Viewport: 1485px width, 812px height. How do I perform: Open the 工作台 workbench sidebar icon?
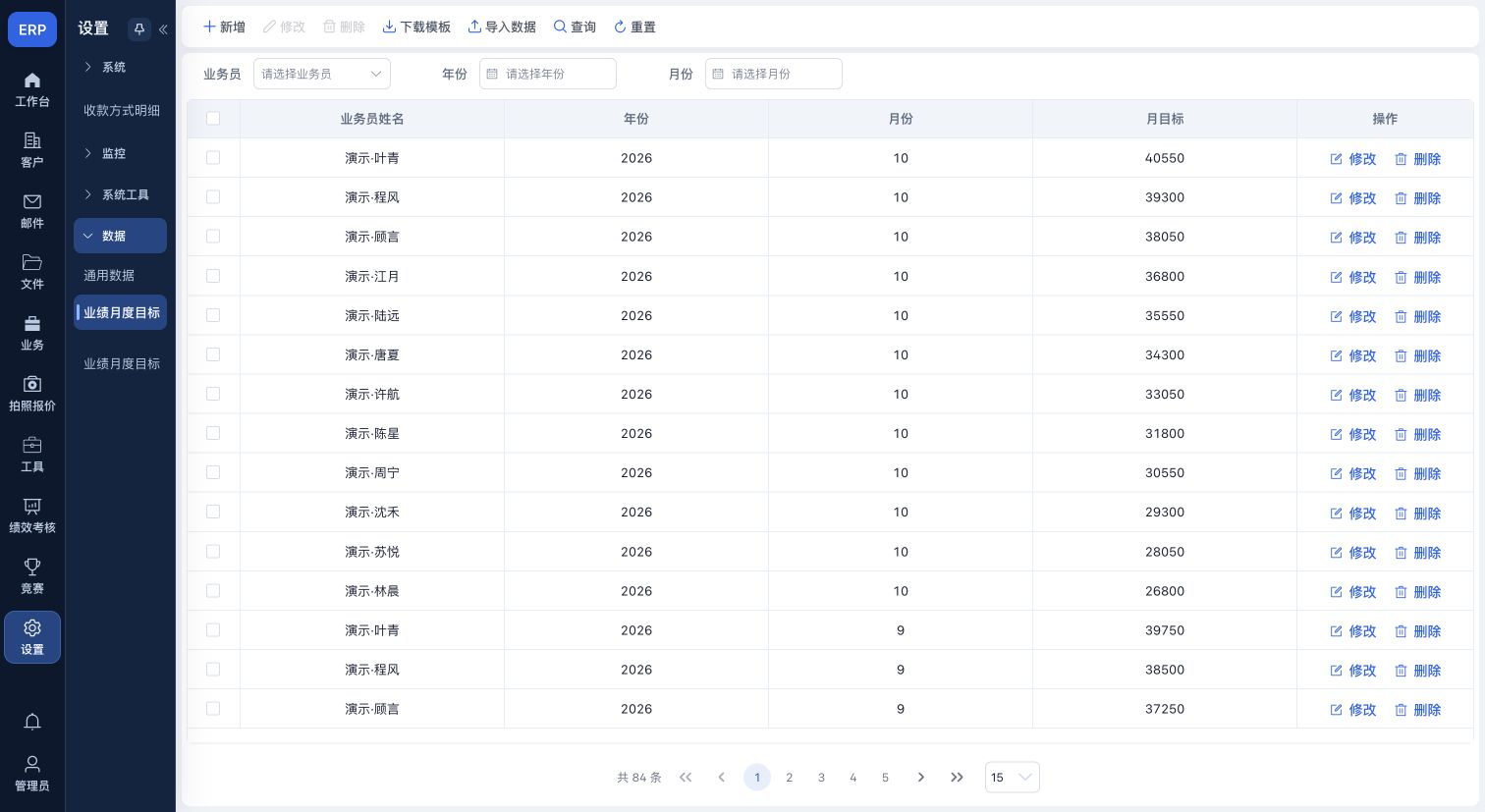32,89
